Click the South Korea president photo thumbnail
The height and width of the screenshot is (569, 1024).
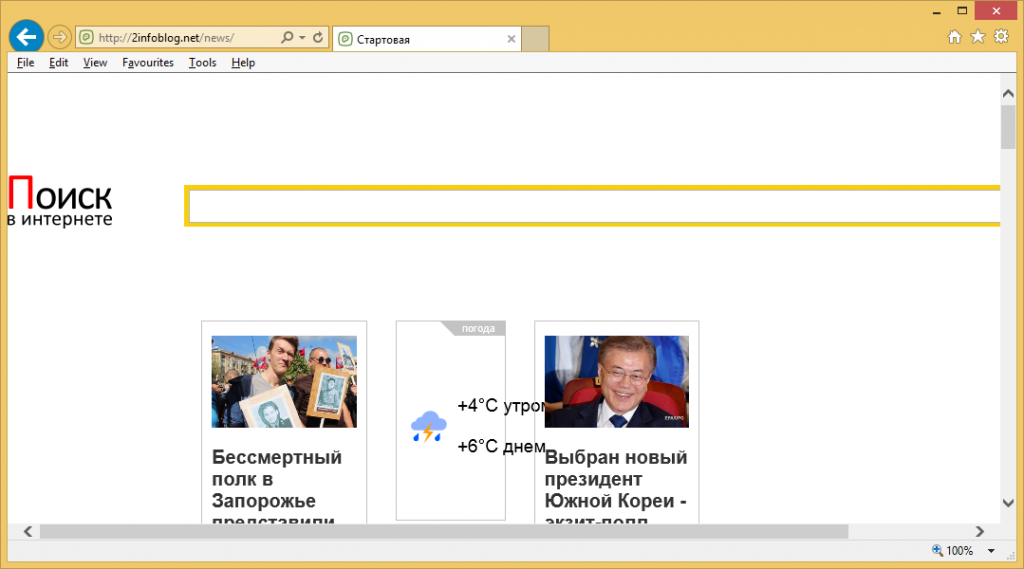[x=616, y=381]
